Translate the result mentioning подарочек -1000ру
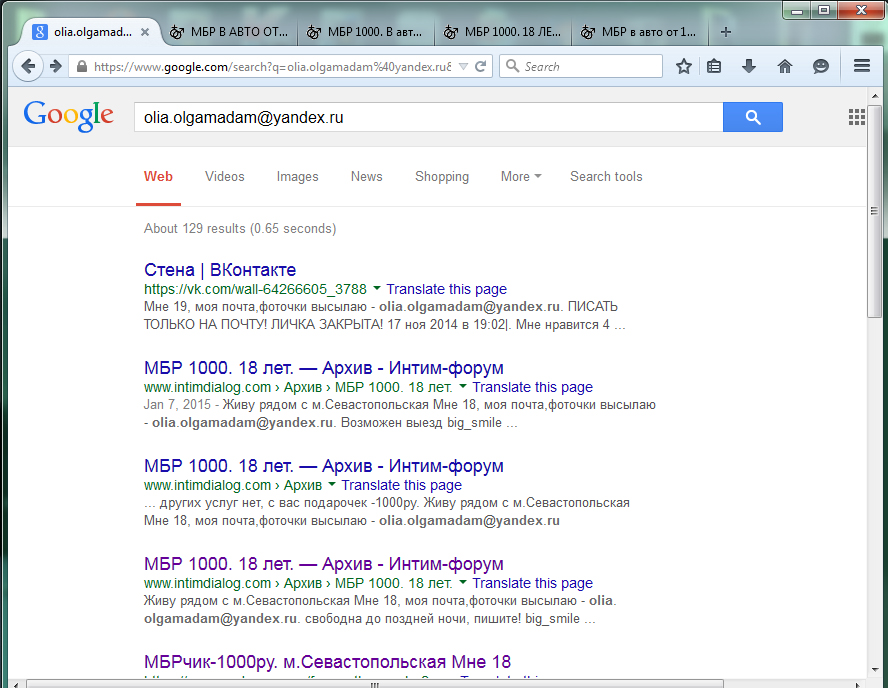This screenshot has height=688, width=888. pyautogui.click(x=402, y=485)
